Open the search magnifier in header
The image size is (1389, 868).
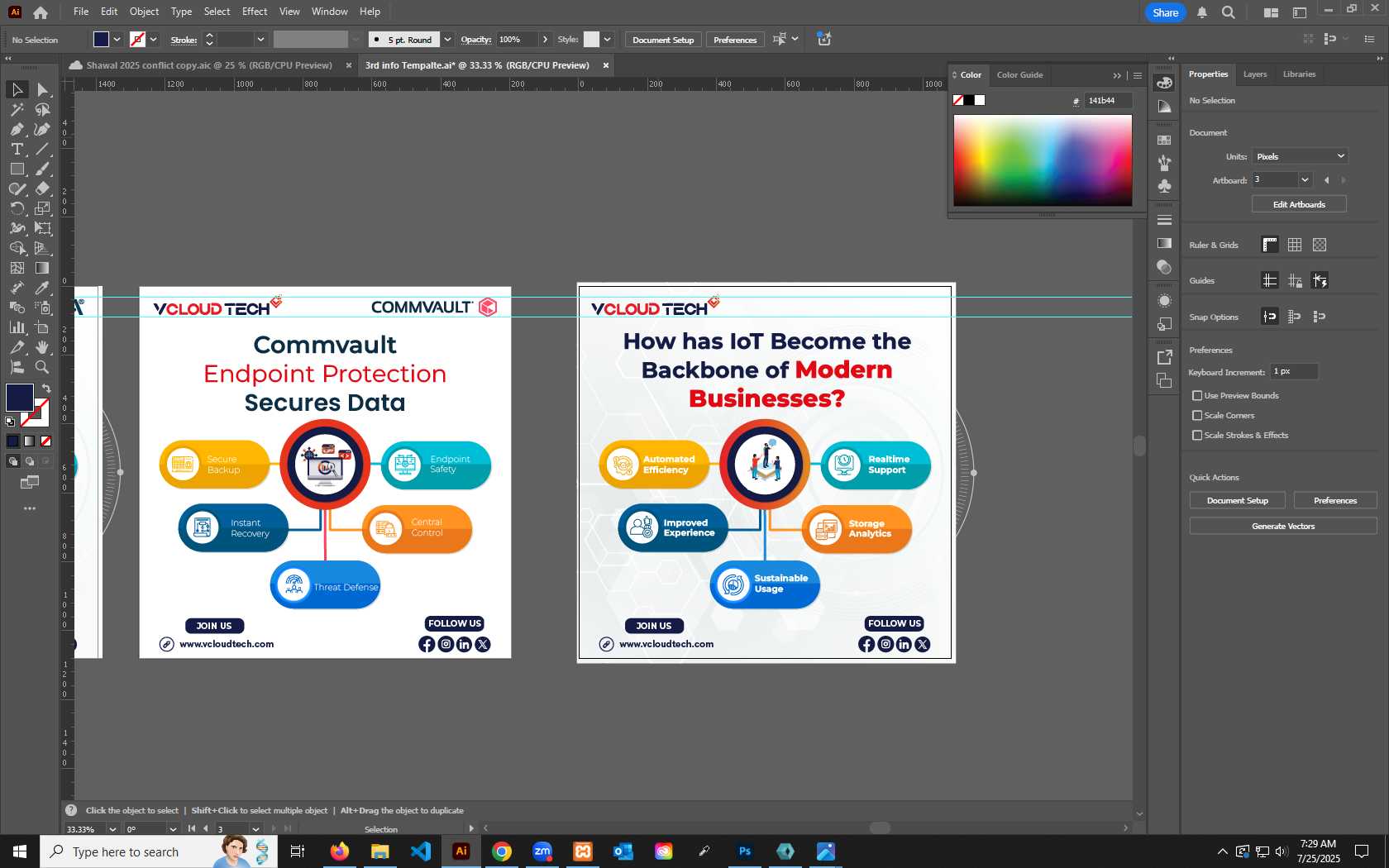tap(1229, 12)
